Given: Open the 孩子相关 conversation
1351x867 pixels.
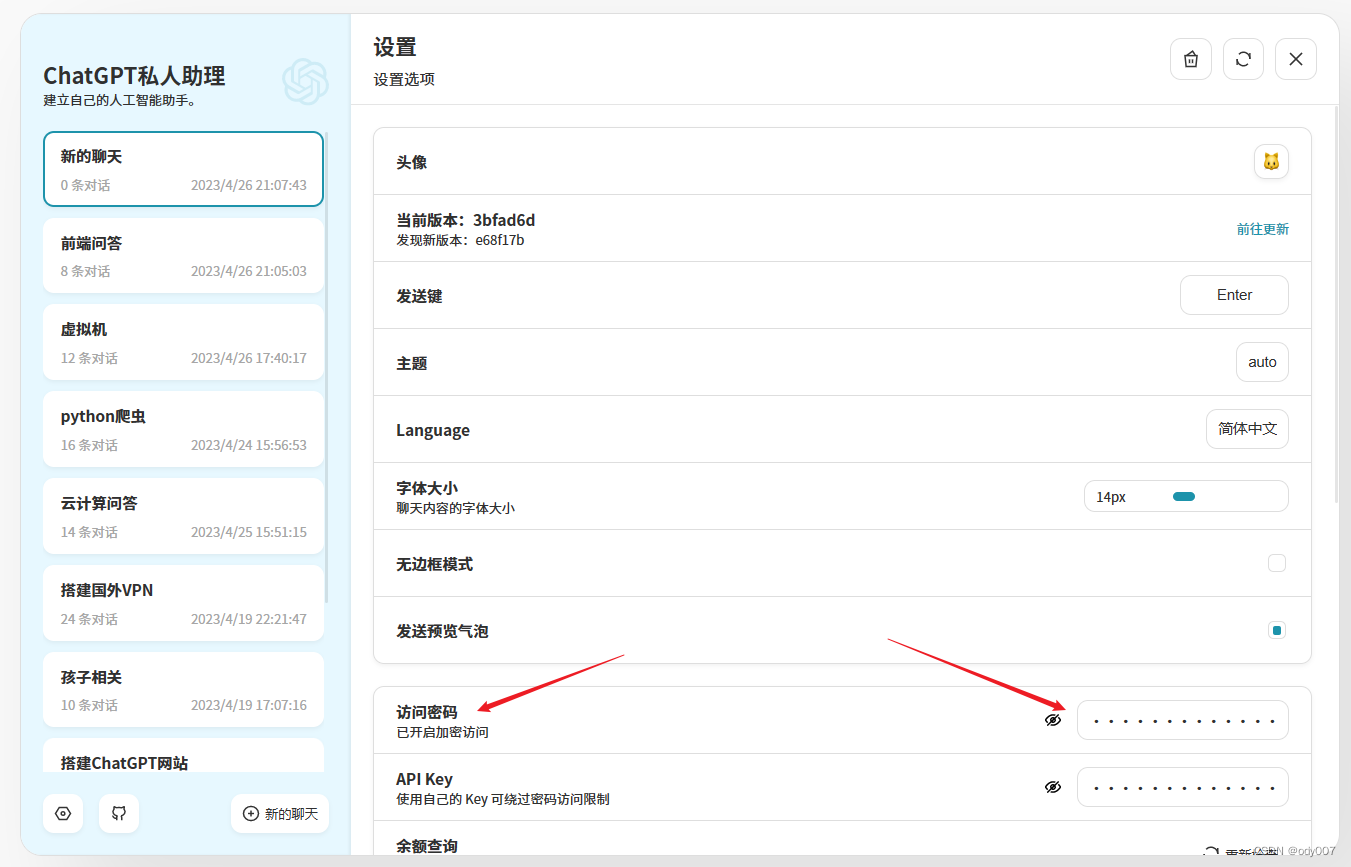Looking at the screenshot, I should 183,690.
